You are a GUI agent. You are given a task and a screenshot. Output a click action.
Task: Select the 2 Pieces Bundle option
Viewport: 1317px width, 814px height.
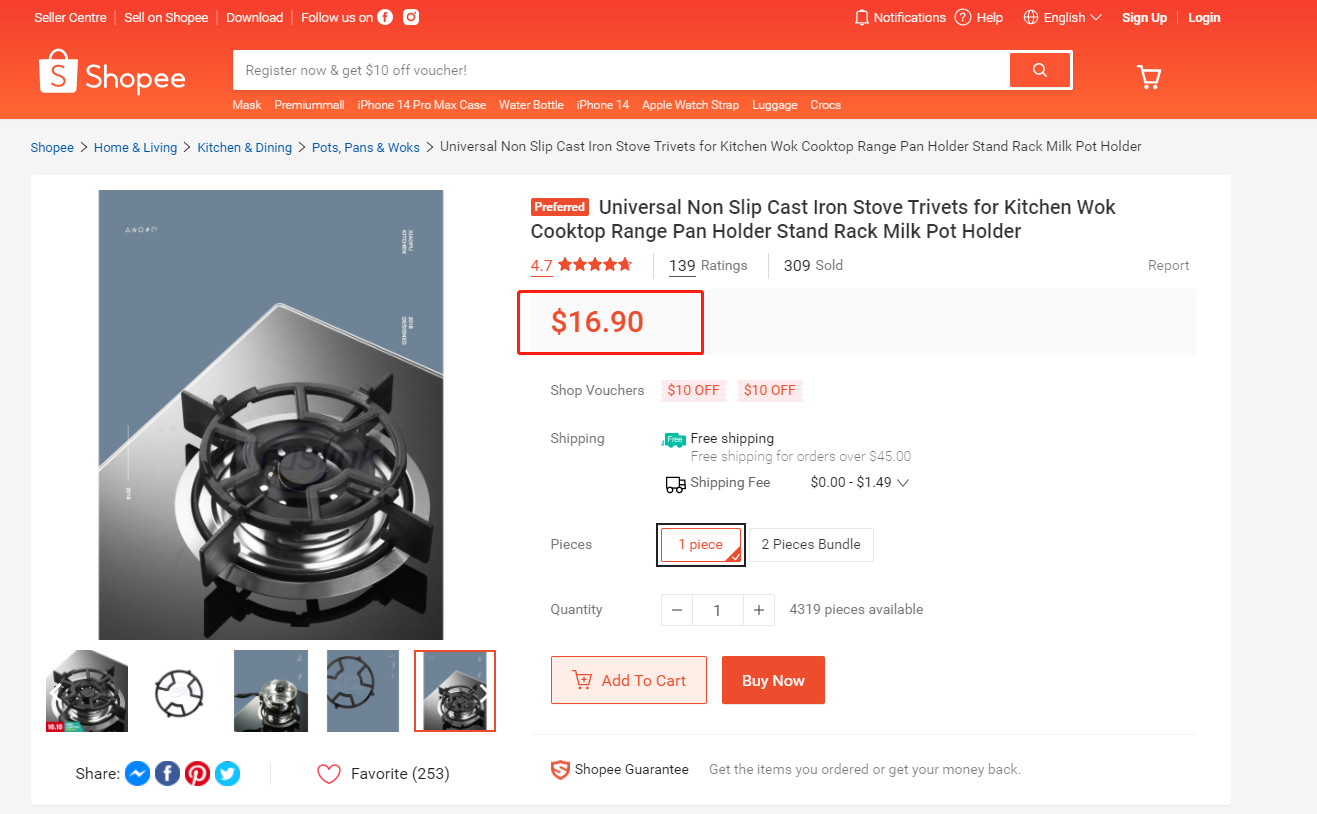(x=811, y=544)
